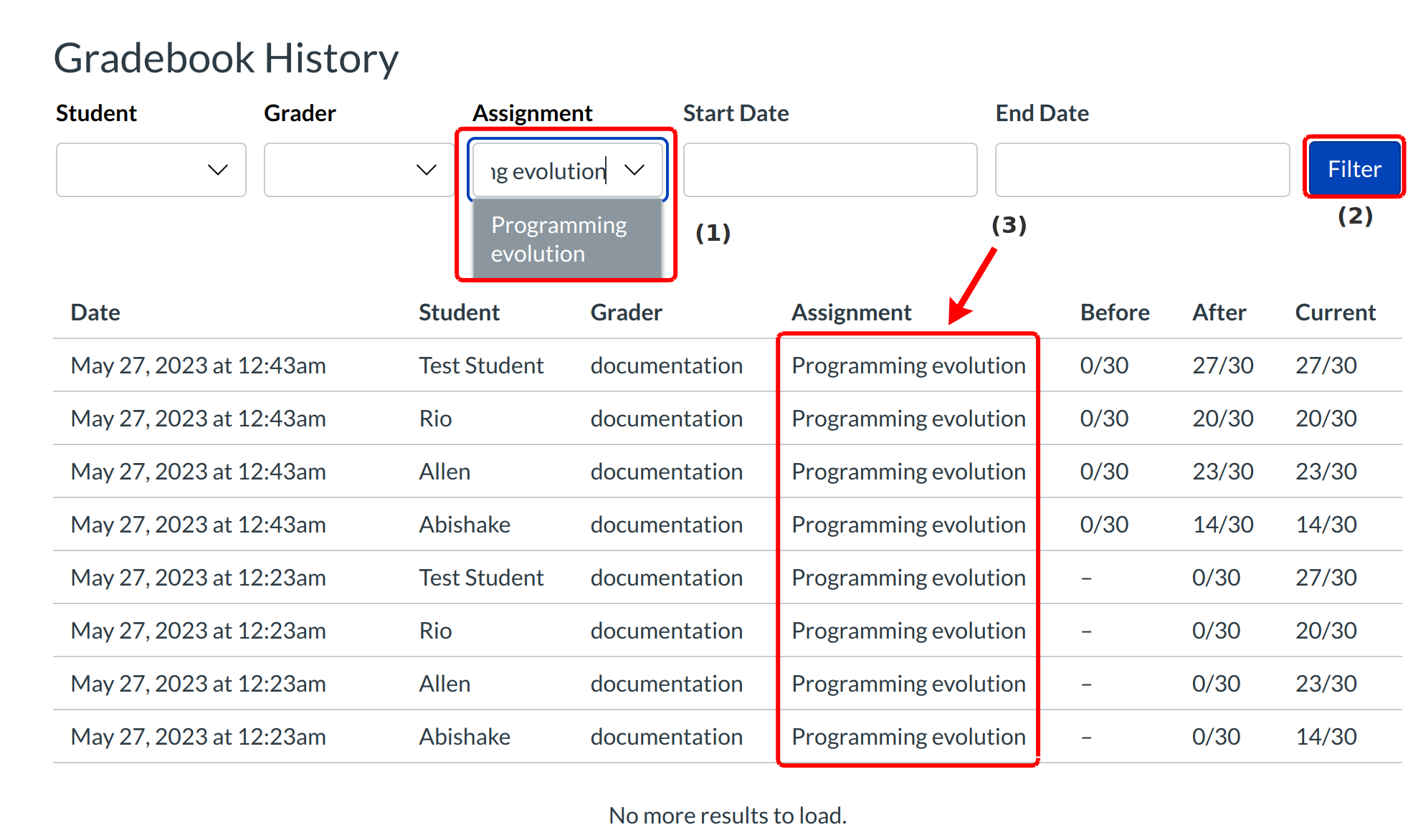This screenshot has width=1408, height=840.
Task: Click Allen's Programming evolution entry at 12:23am
Action: tap(908, 684)
